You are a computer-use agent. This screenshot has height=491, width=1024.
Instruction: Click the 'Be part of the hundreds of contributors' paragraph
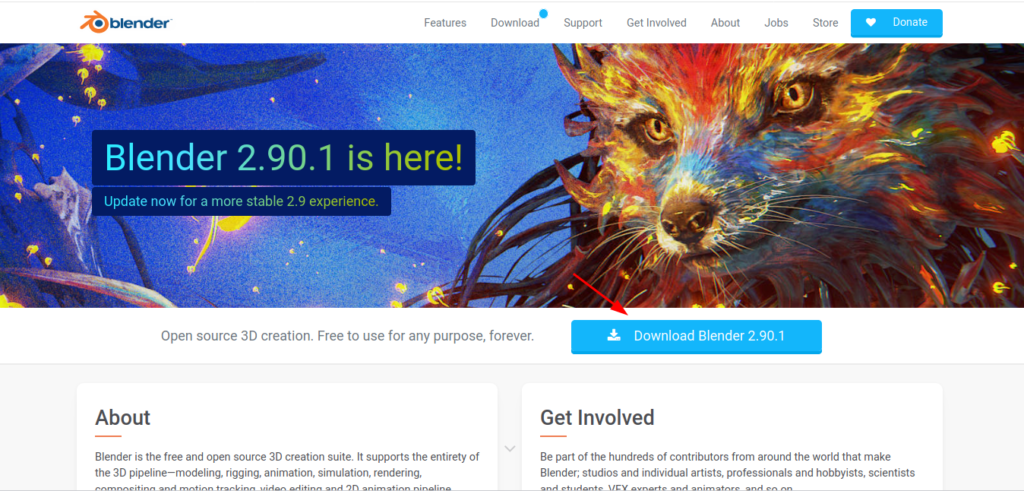(728, 473)
